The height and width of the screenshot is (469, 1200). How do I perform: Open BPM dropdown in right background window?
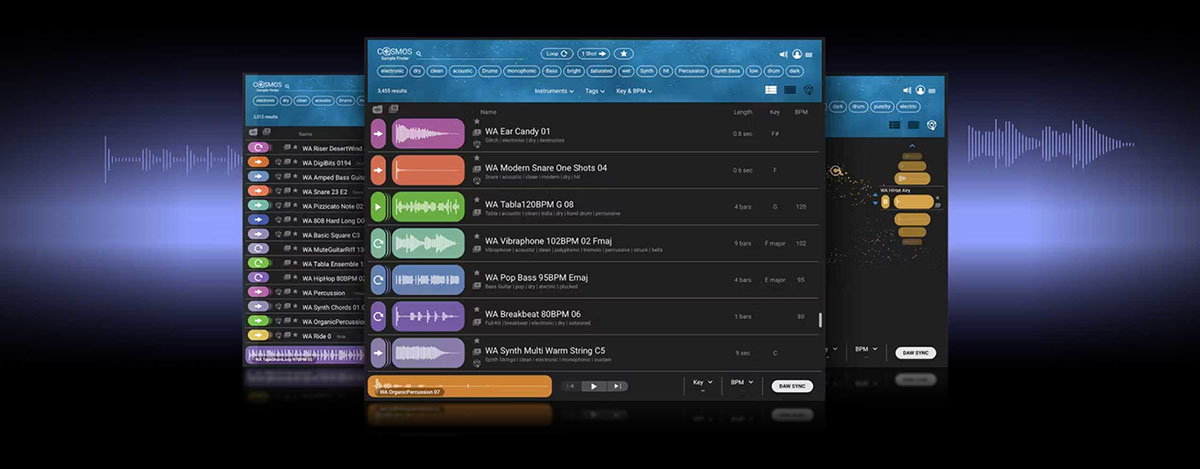pyautogui.click(x=865, y=350)
